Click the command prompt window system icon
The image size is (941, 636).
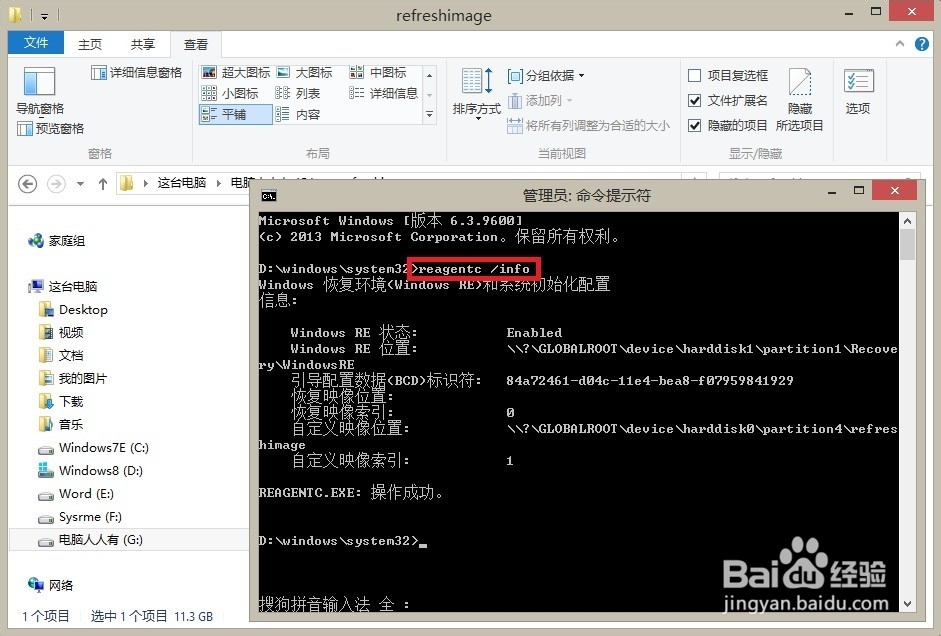pyautogui.click(x=269, y=196)
